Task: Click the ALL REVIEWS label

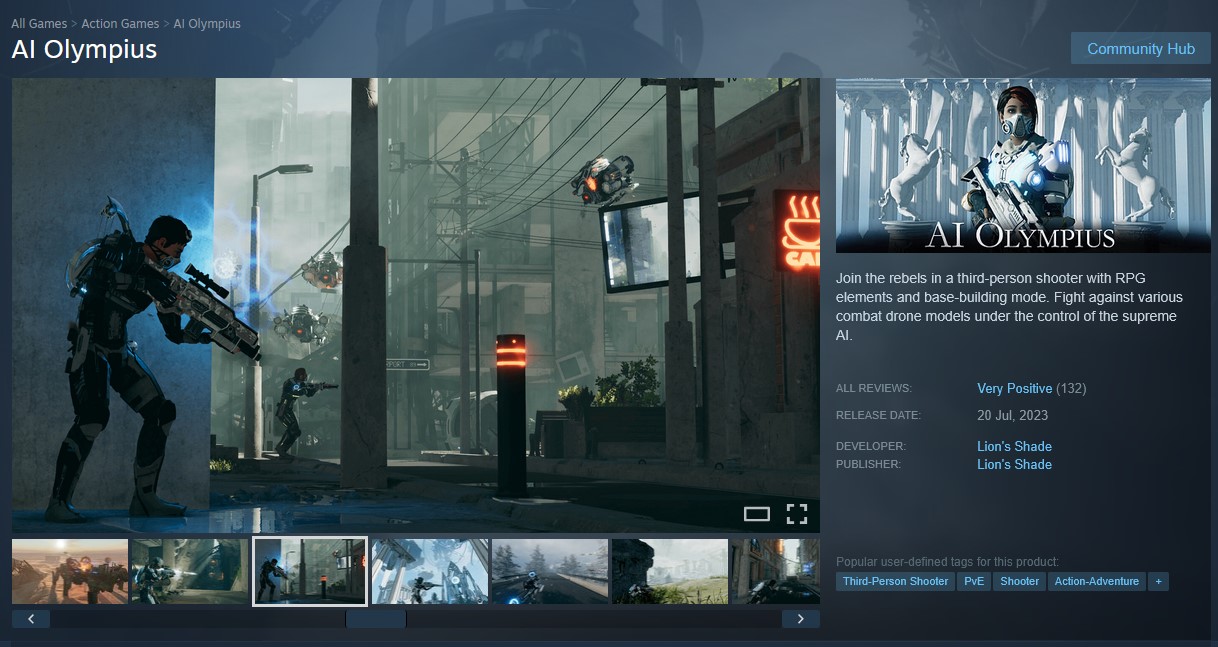Action: point(874,388)
